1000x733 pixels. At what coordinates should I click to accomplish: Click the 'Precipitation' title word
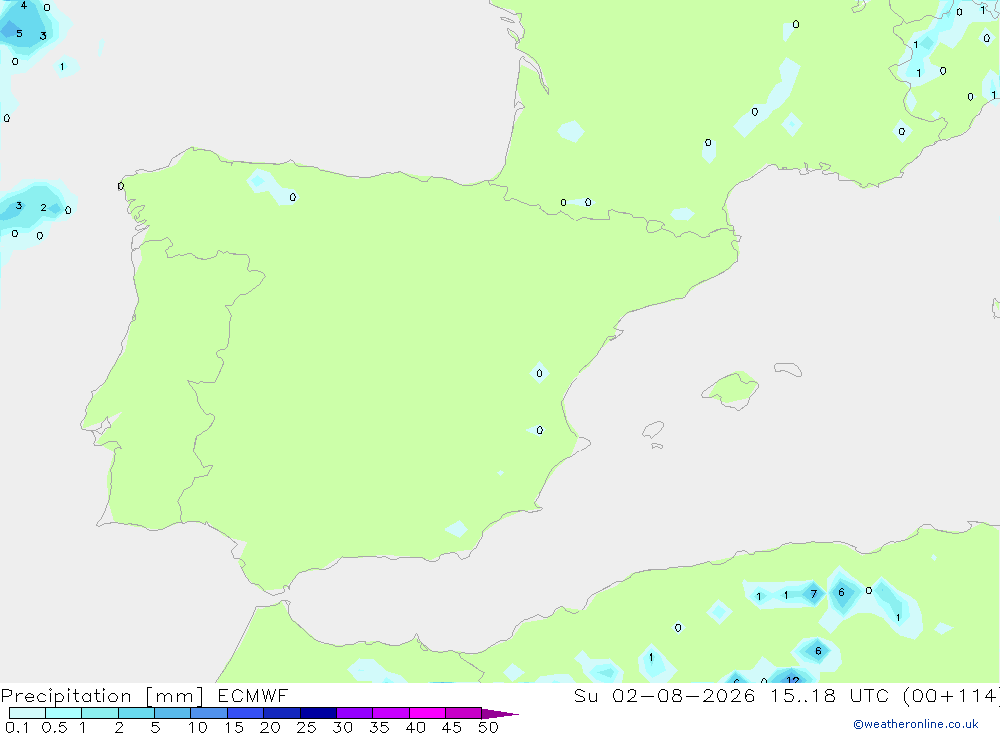click(x=66, y=696)
